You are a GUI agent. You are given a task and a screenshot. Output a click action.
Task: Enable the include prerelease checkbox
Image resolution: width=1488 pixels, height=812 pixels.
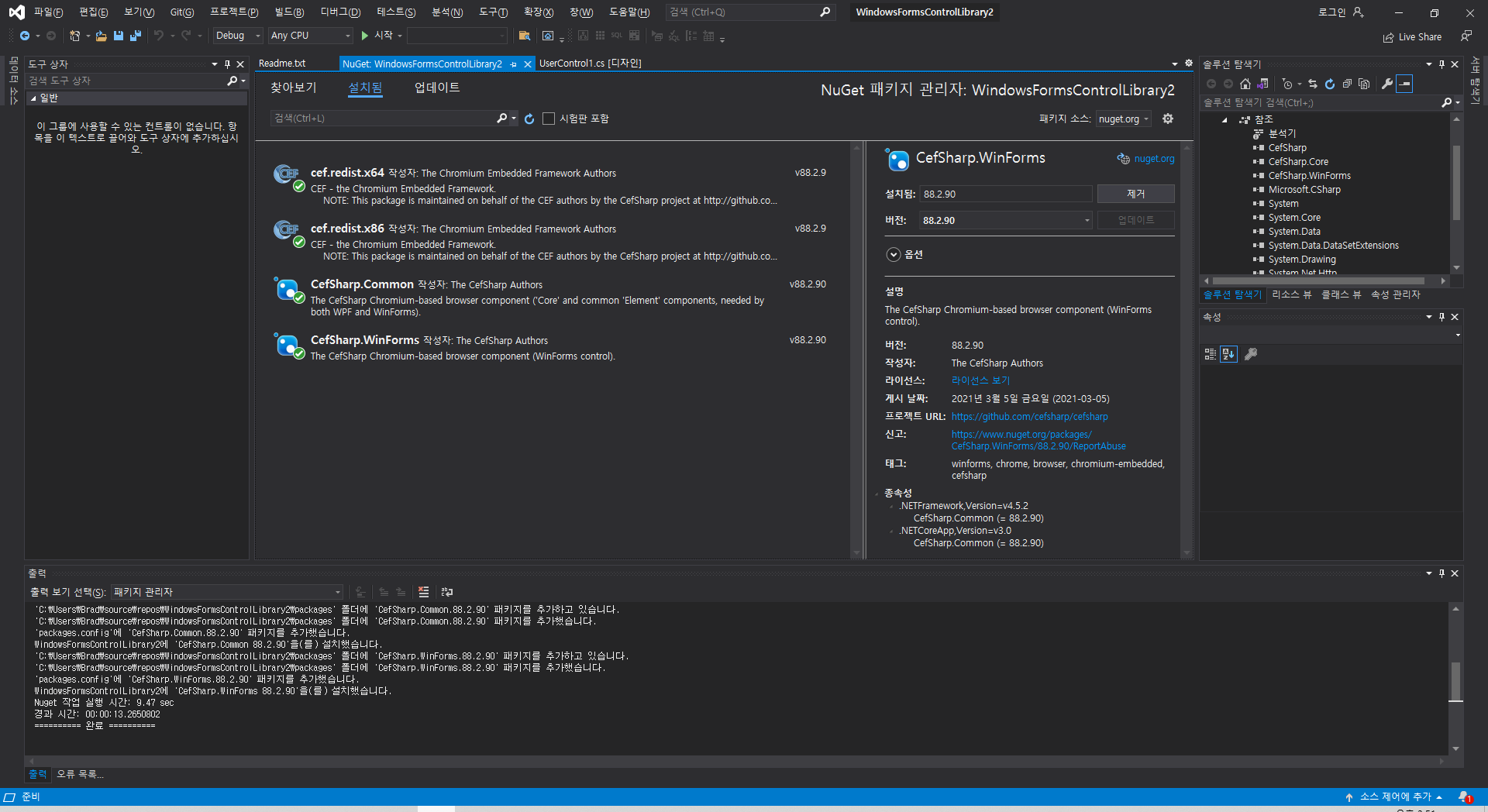click(x=549, y=119)
